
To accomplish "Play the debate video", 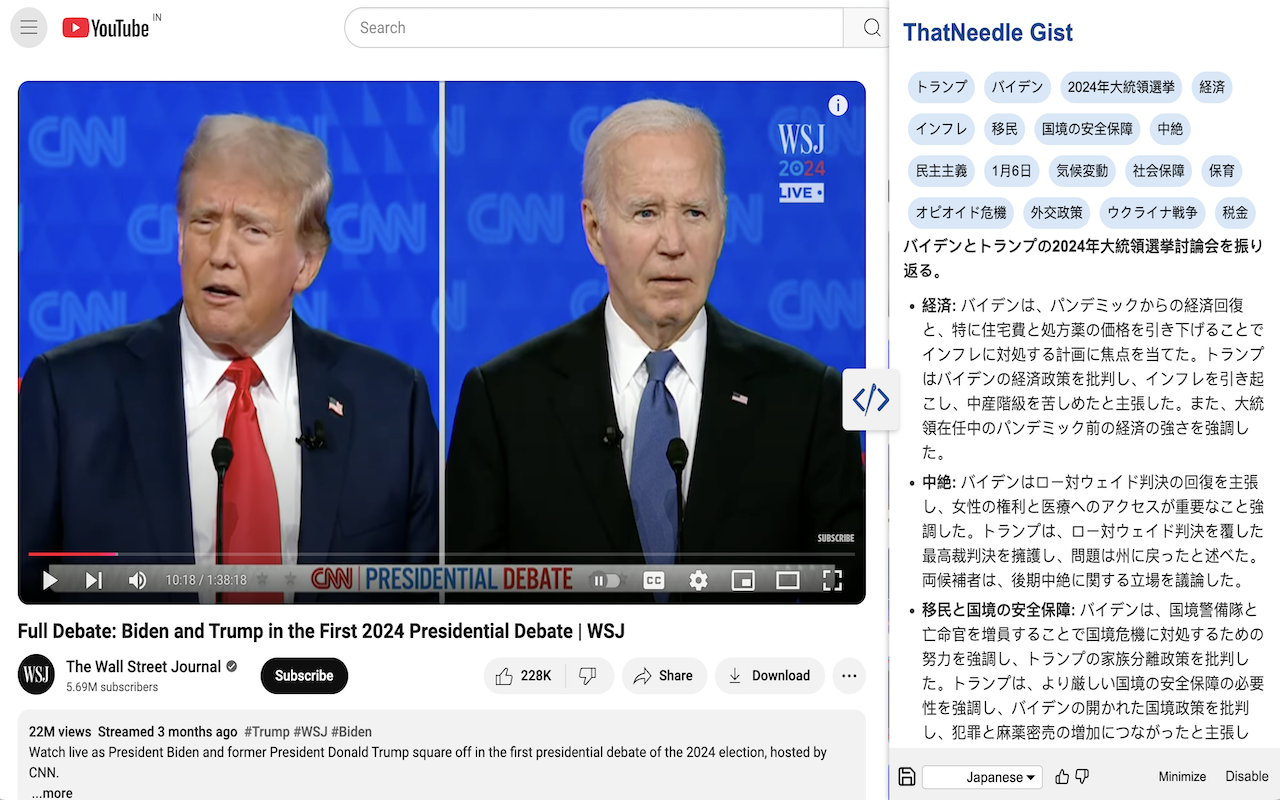I will click(50, 580).
